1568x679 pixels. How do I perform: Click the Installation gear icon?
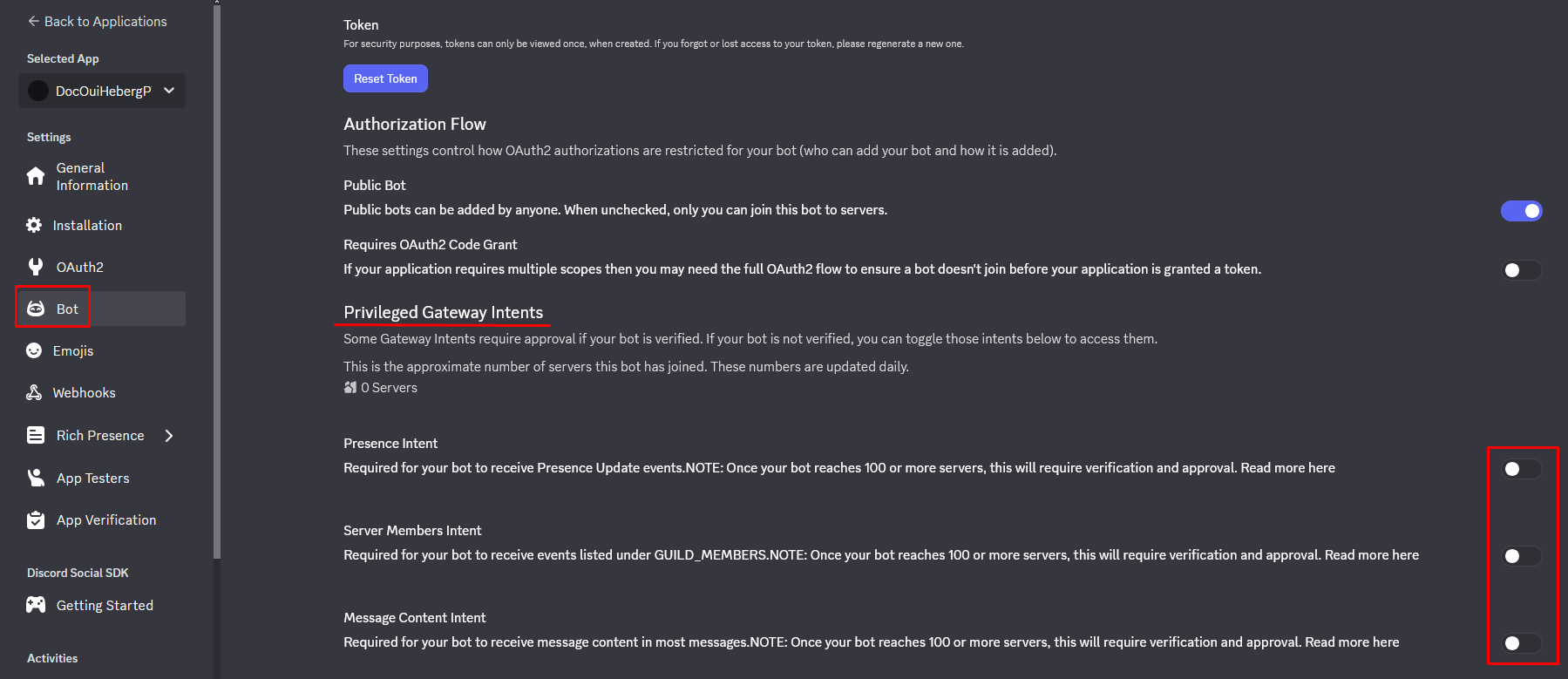point(34,225)
